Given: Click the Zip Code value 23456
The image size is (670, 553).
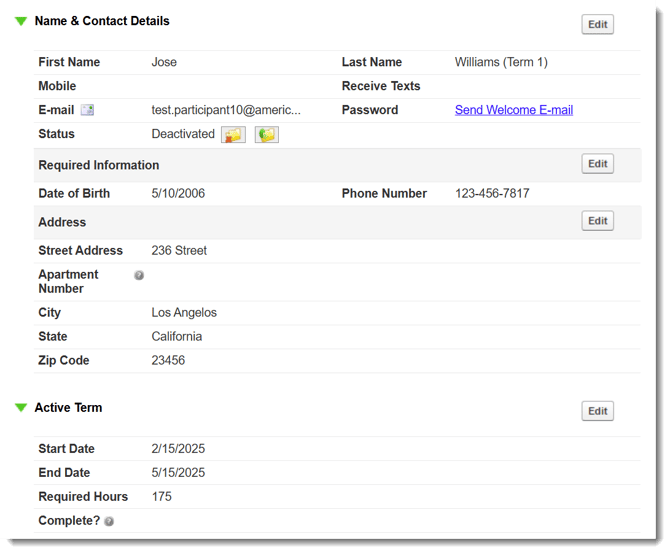Looking at the screenshot, I should tap(168, 361).
